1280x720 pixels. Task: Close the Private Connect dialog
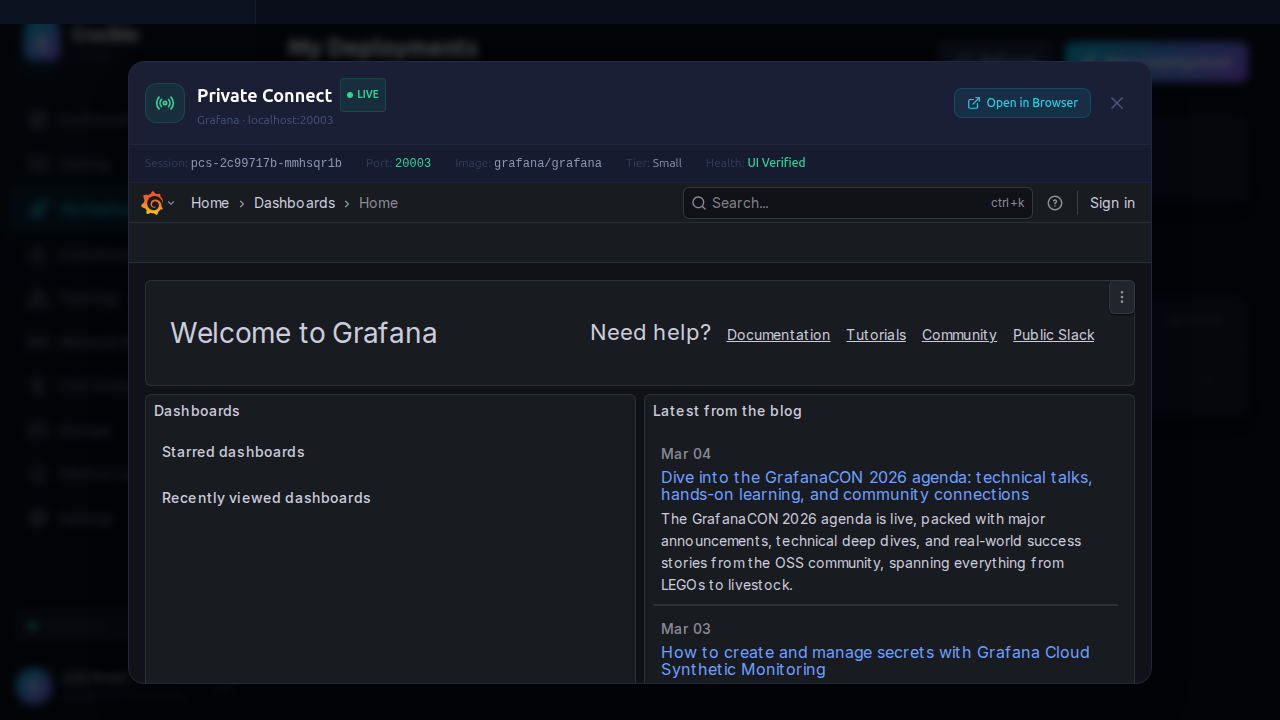1117,103
